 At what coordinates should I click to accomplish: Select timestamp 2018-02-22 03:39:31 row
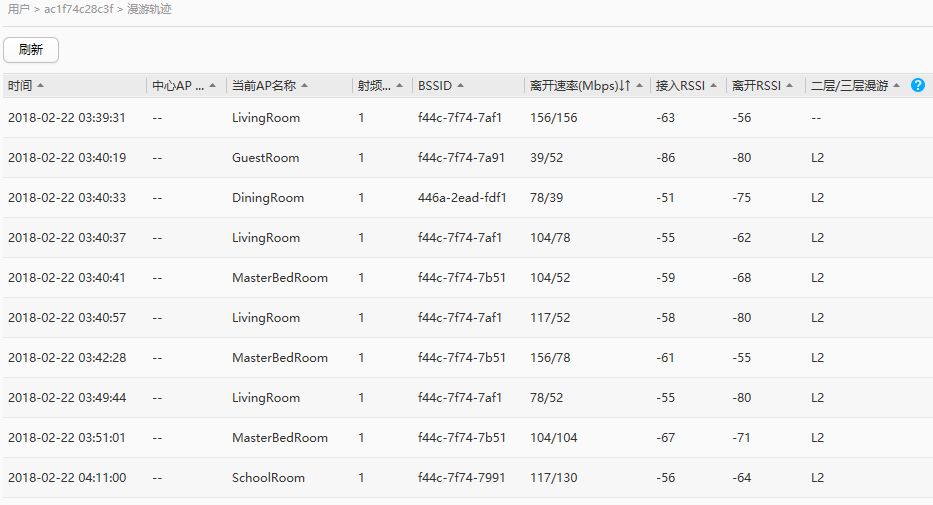coord(67,118)
